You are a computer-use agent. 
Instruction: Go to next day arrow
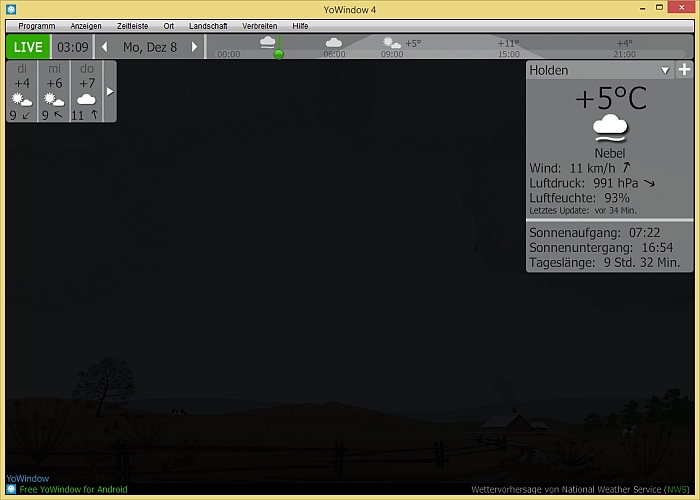click(194, 47)
